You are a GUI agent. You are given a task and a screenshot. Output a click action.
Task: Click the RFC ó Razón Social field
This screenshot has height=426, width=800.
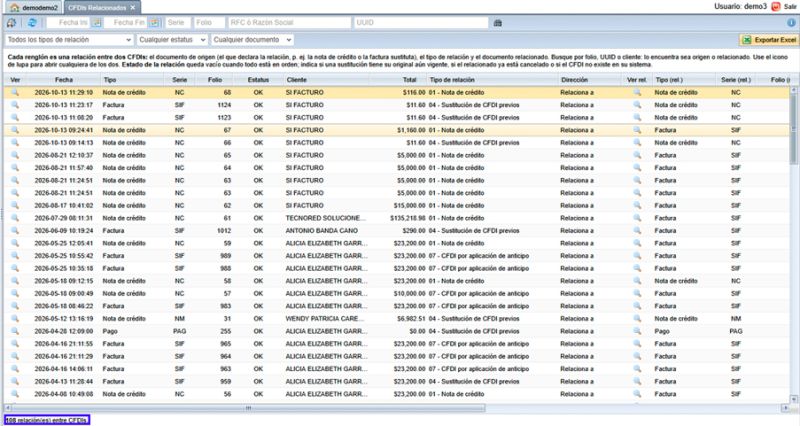[x=289, y=23]
